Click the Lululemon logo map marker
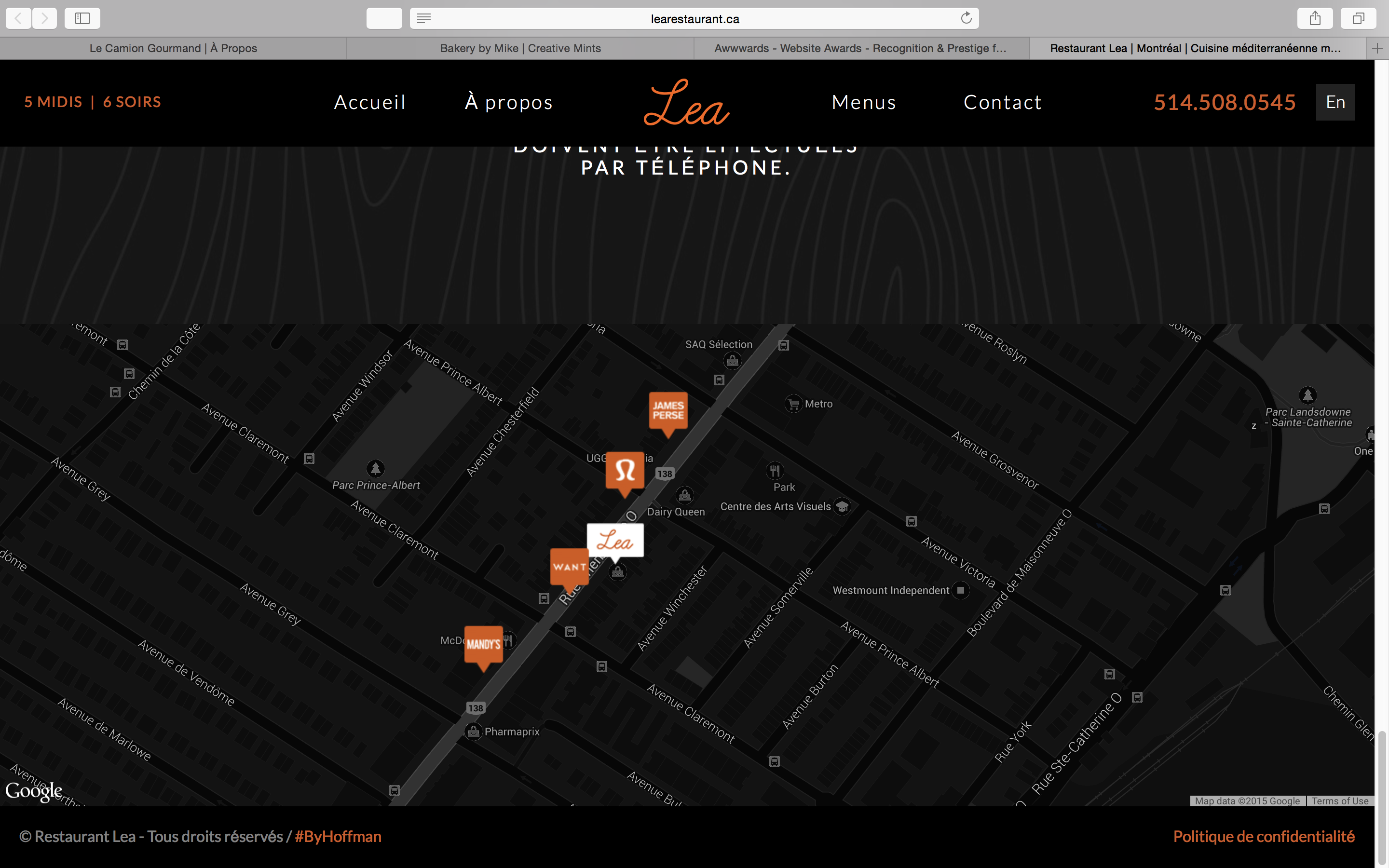This screenshot has width=1389, height=868. click(625, 474)
